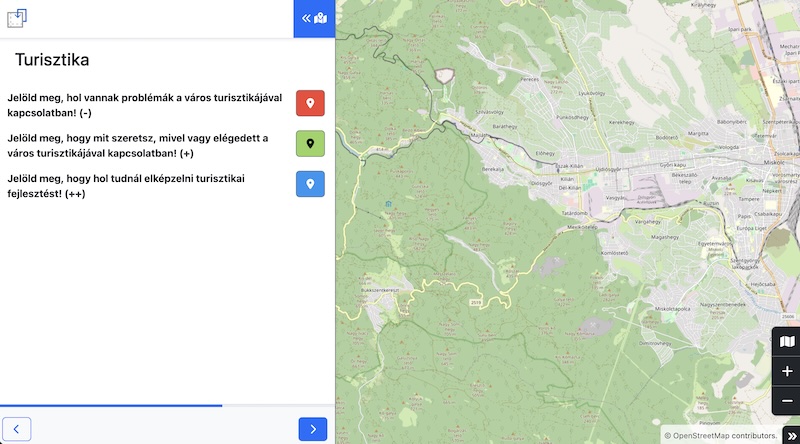Click the question about tourism problems (-)
Image resolution: width=800 pixels, height=444 pixels.
(x=145, y=105)
